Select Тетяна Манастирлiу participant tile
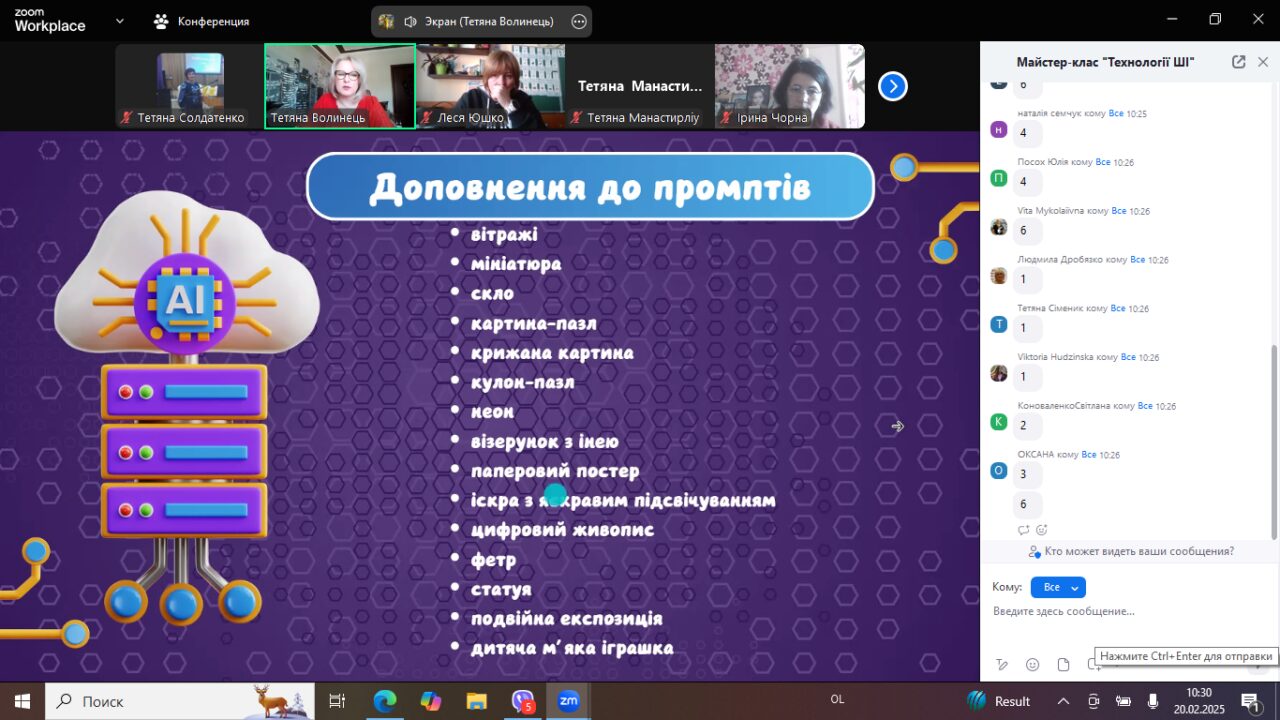The width and height of the screenshot is (1280, 720). 640,86
